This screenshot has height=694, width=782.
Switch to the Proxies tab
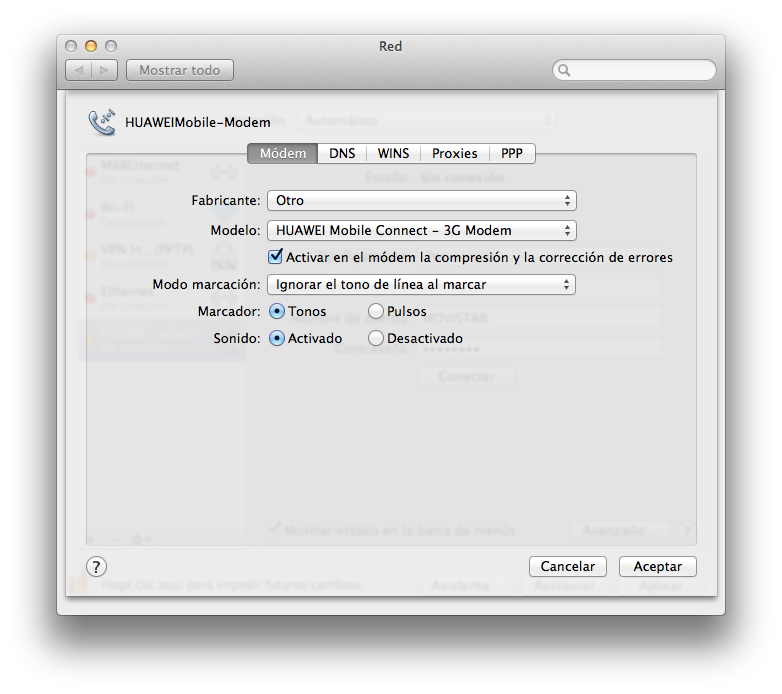tap(455, 154)
